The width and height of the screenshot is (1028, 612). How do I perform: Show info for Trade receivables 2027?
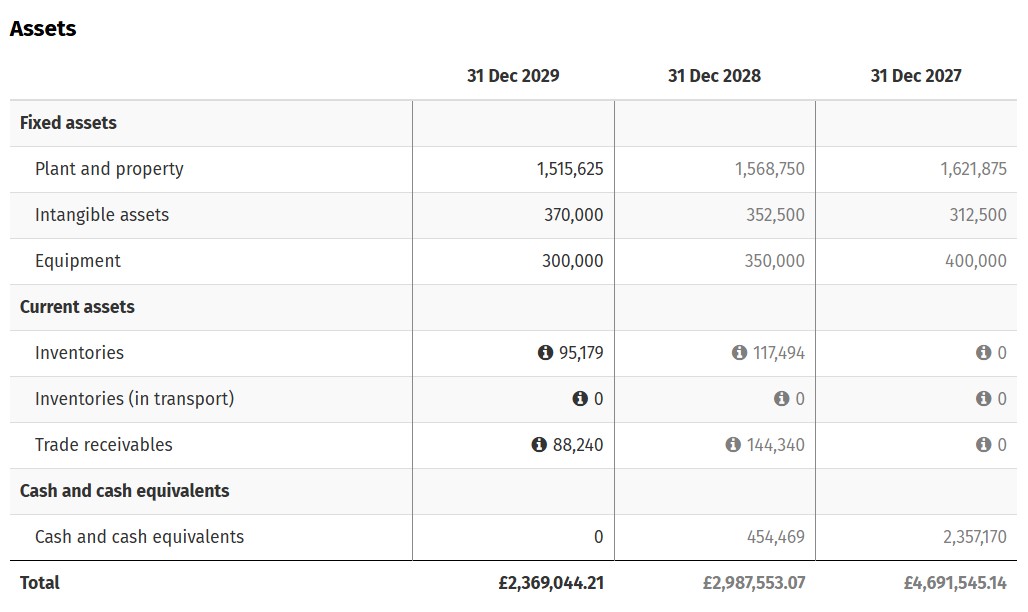coord(983,445)
